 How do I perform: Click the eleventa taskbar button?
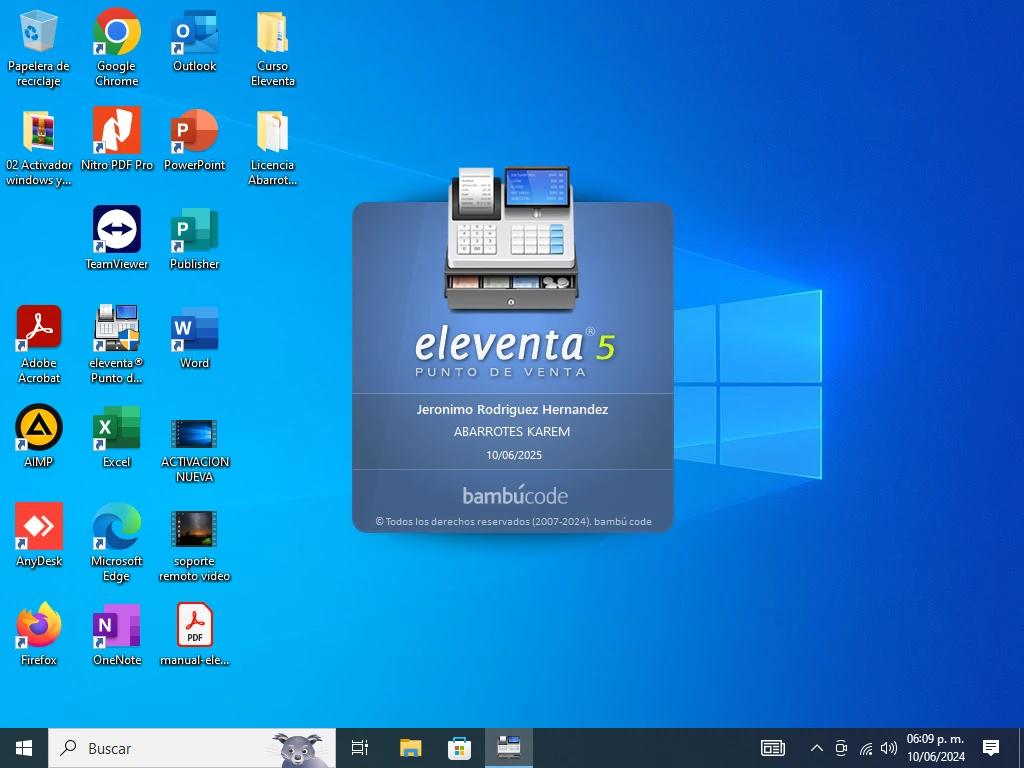(509, 747)
